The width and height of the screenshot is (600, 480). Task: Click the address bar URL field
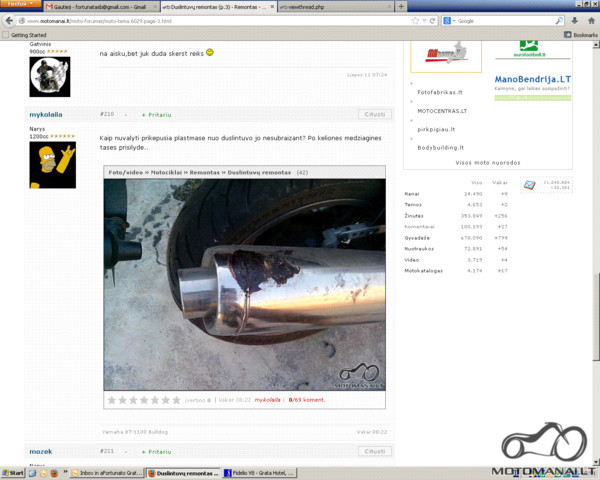(214, 21)
